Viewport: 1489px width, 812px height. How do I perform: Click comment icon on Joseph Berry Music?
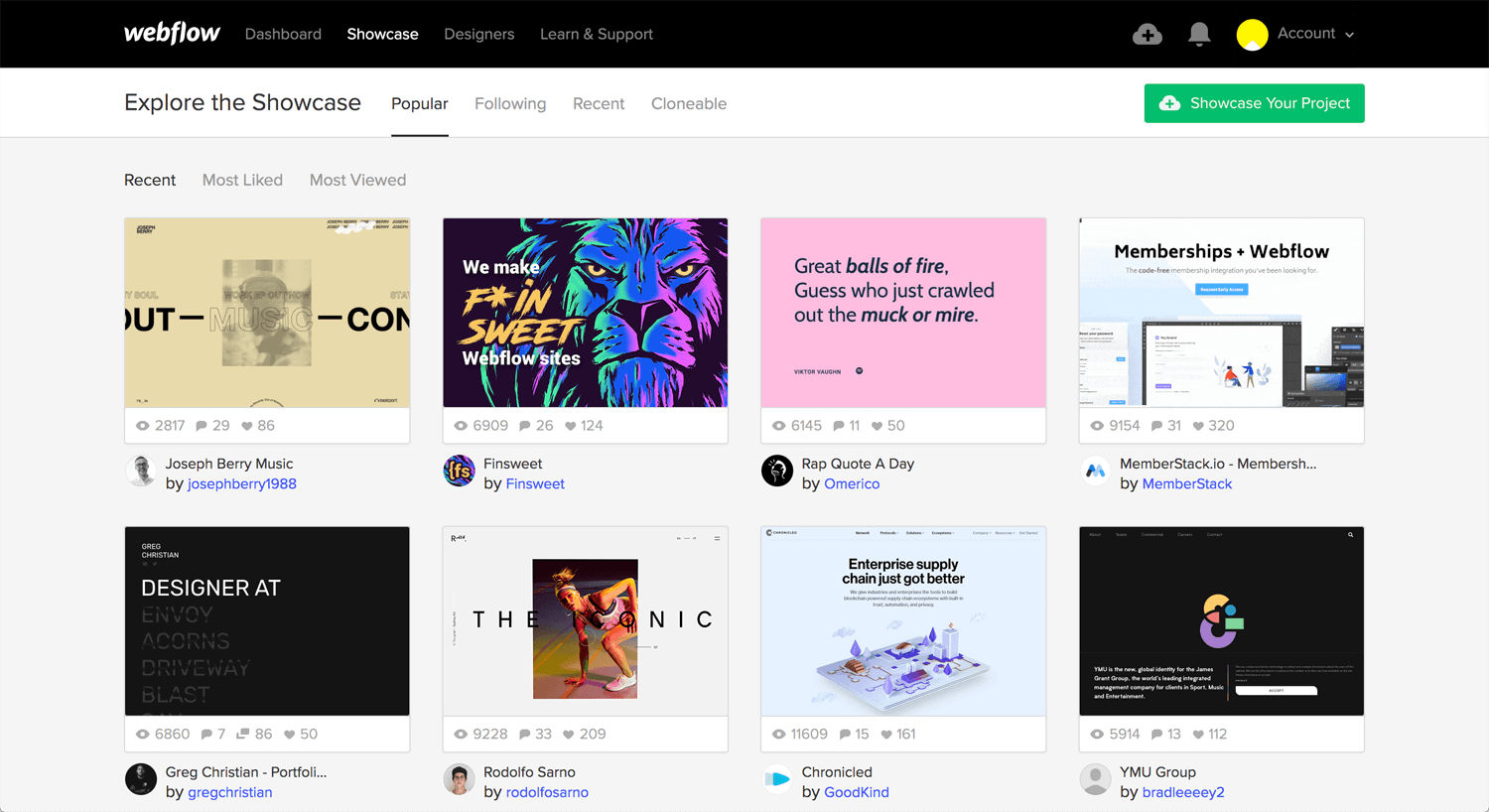coord(202,426)
